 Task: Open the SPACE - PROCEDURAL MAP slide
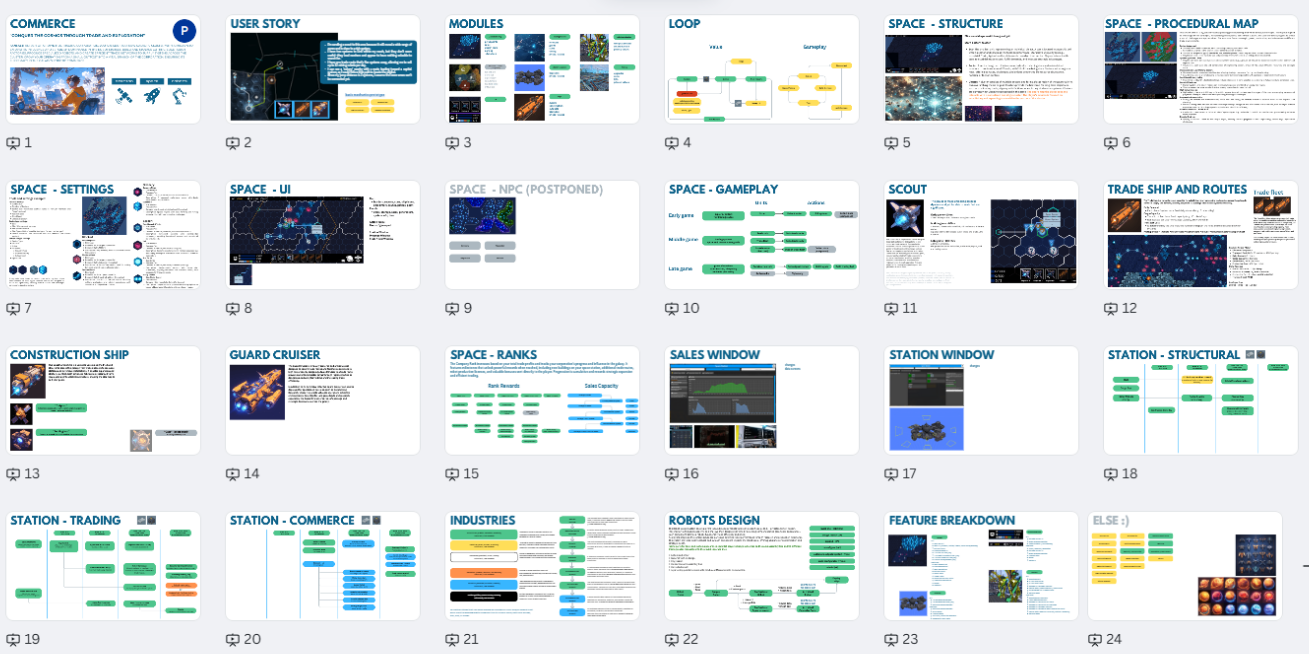coord(1201,69)
